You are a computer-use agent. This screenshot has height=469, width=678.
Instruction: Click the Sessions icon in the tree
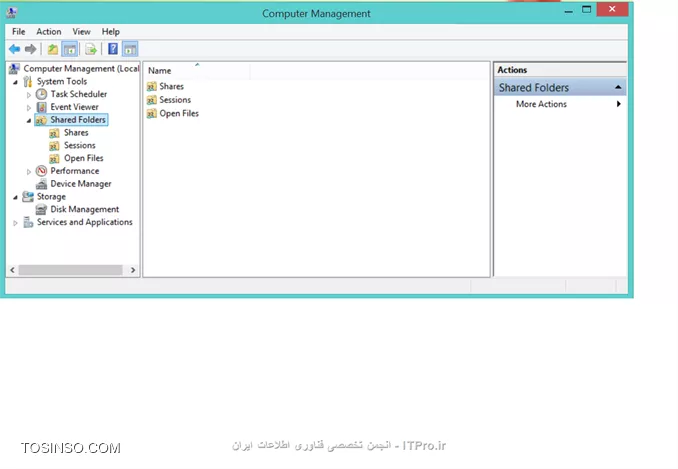[54, 146]
